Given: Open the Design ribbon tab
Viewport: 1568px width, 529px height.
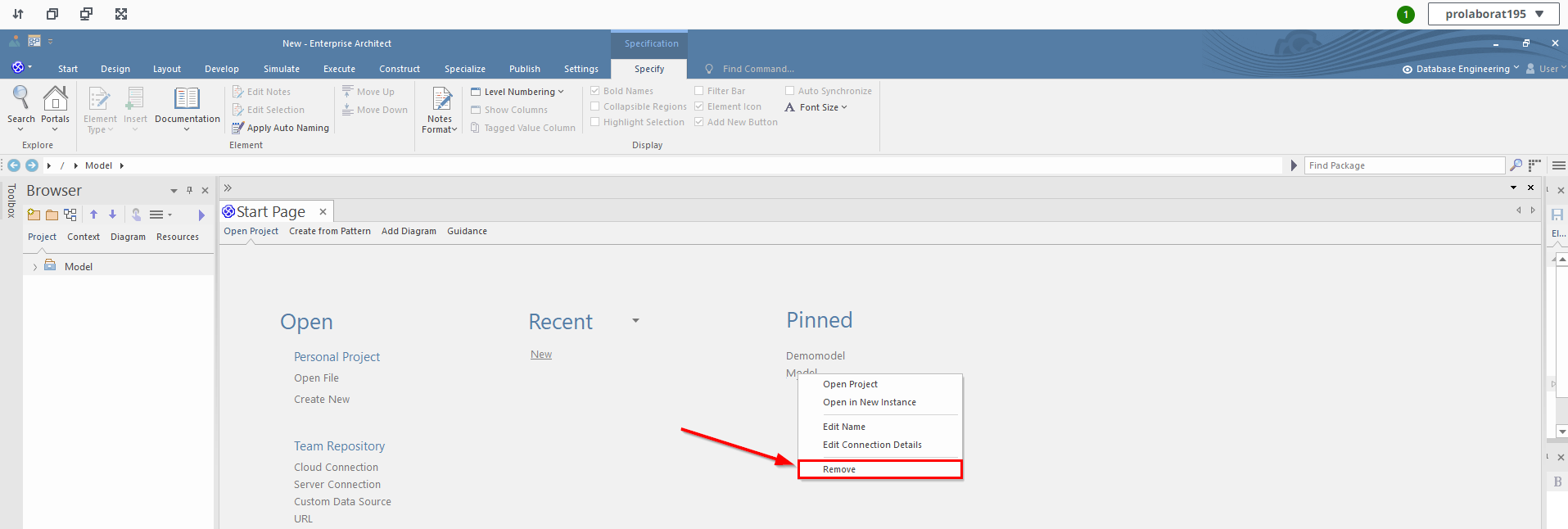Looking at the screenshot, I should coord(115,69).
